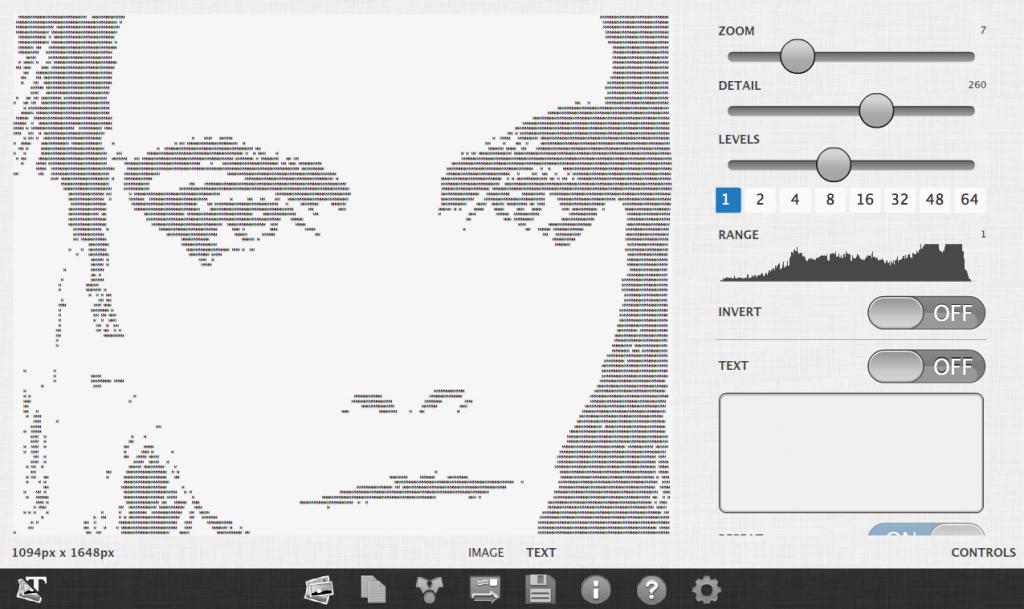Open the info icon
This screenshot has height=609, width=1024.
[596, 589]
